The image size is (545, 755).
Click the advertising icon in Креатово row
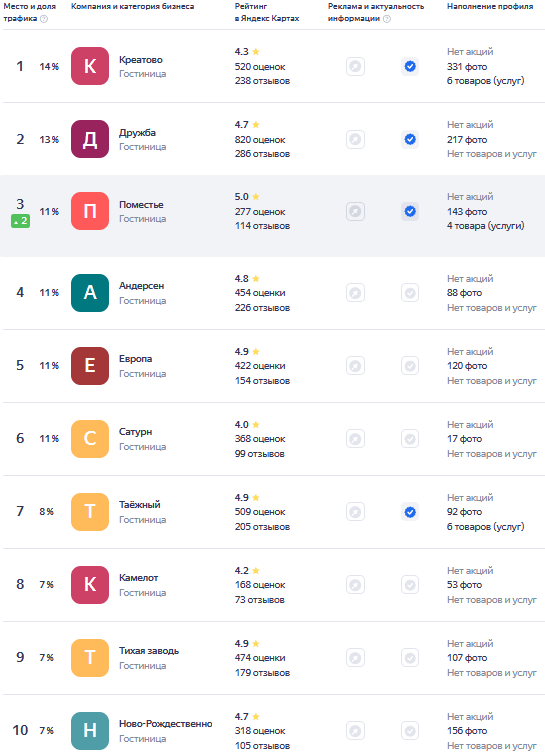355,66
